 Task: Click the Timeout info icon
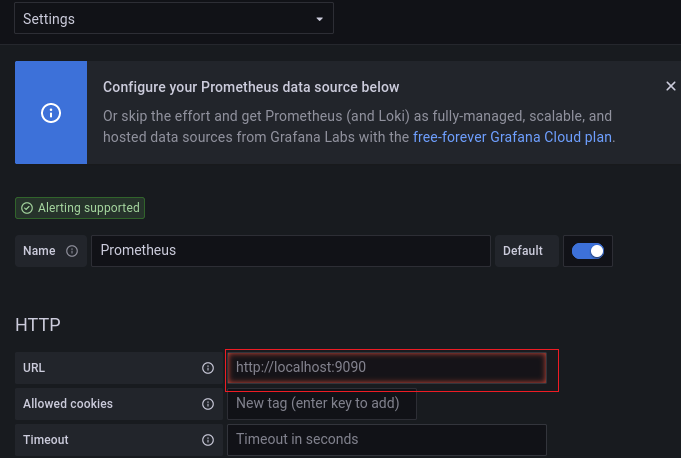click(208, 440)
